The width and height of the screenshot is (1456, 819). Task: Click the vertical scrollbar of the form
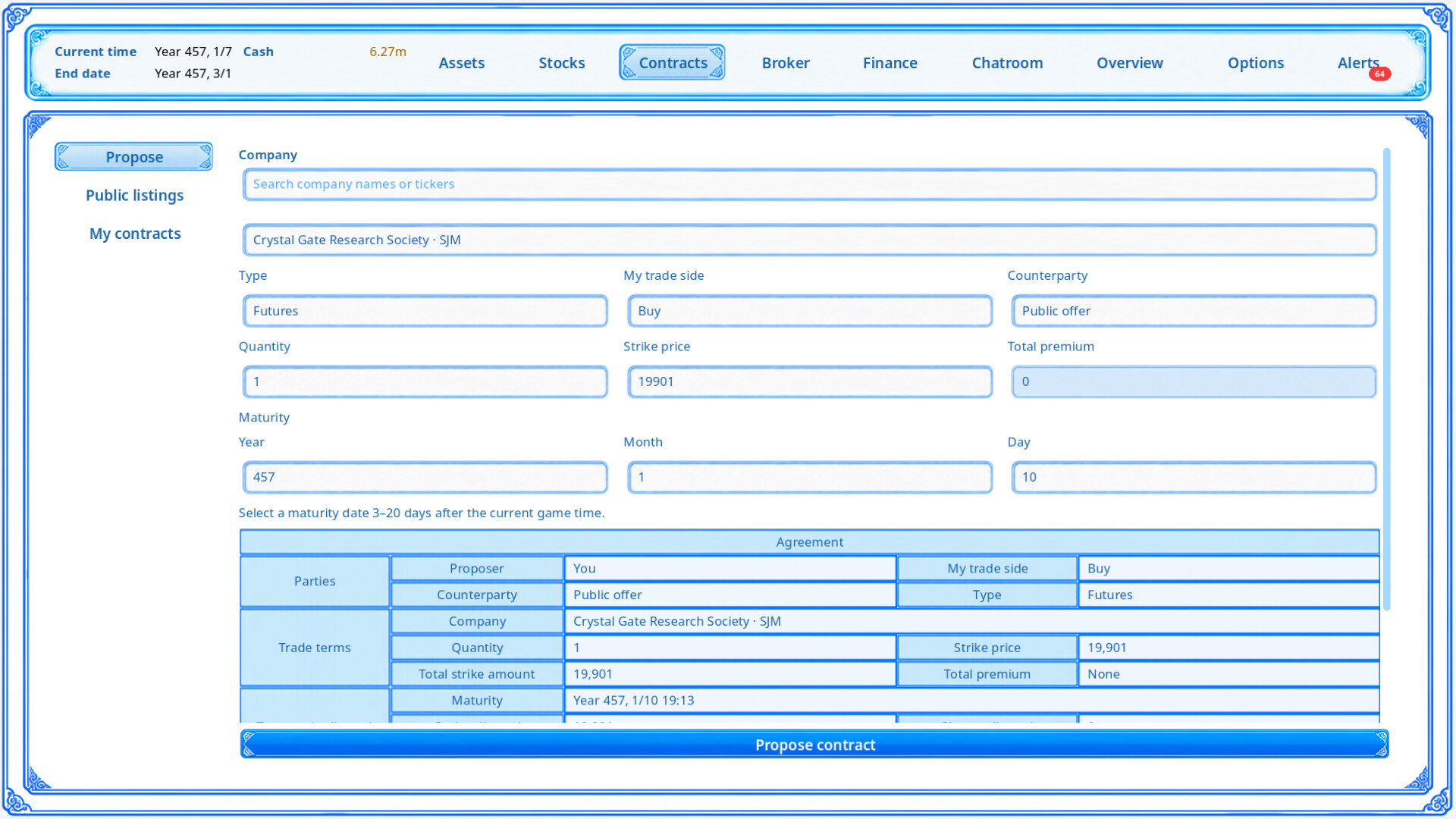pyautogui.click(x=1386, y=379)
